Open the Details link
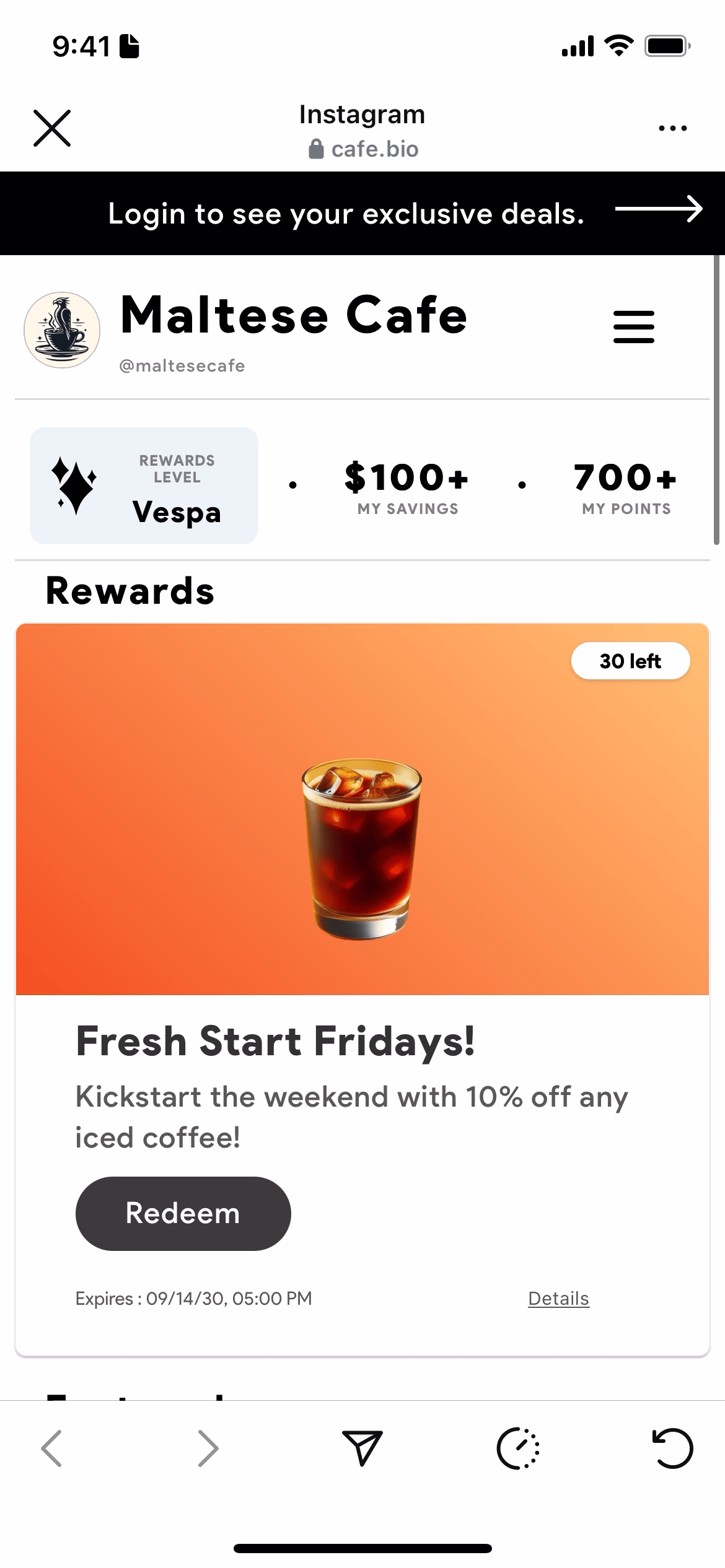The height and width of the screenshot is (1568, 725). pos(558,1298)
